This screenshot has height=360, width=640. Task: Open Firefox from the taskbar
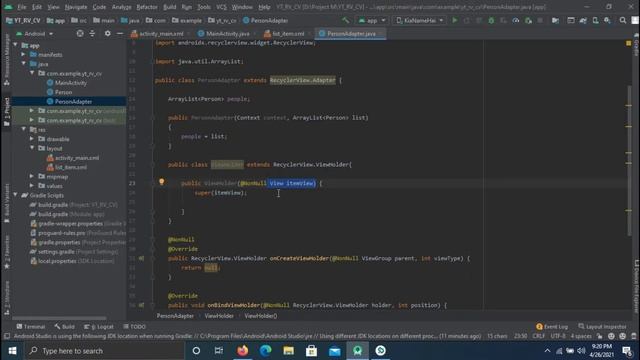(x=242, y=351)
